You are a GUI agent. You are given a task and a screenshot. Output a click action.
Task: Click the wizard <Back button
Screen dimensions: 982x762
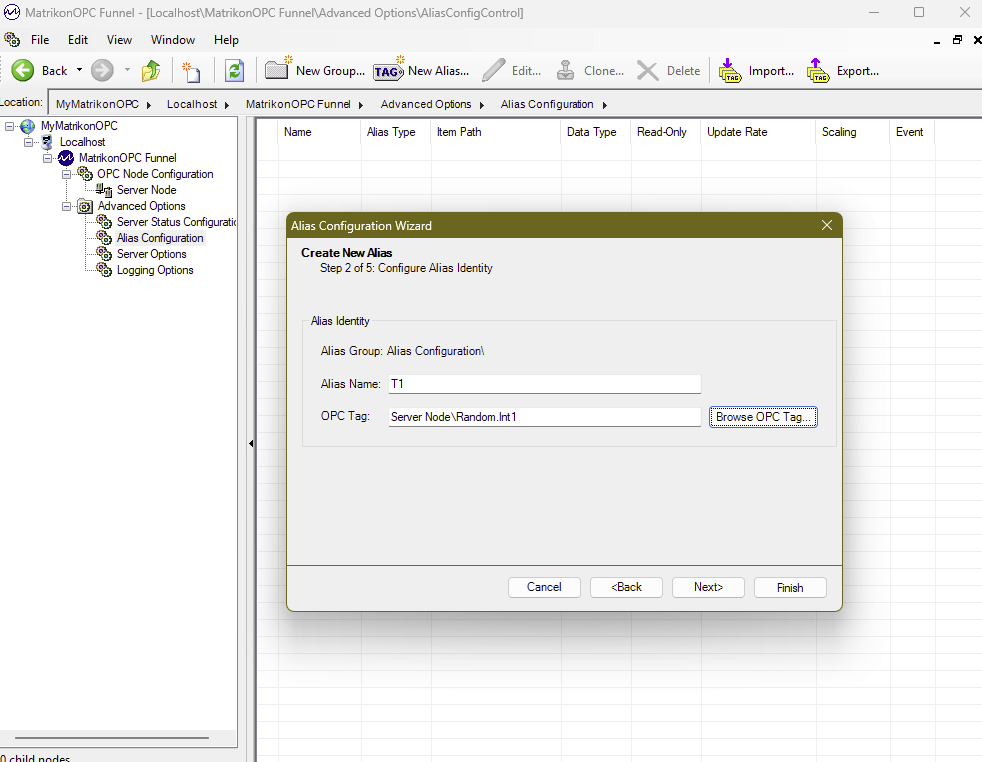click(626, 587)
